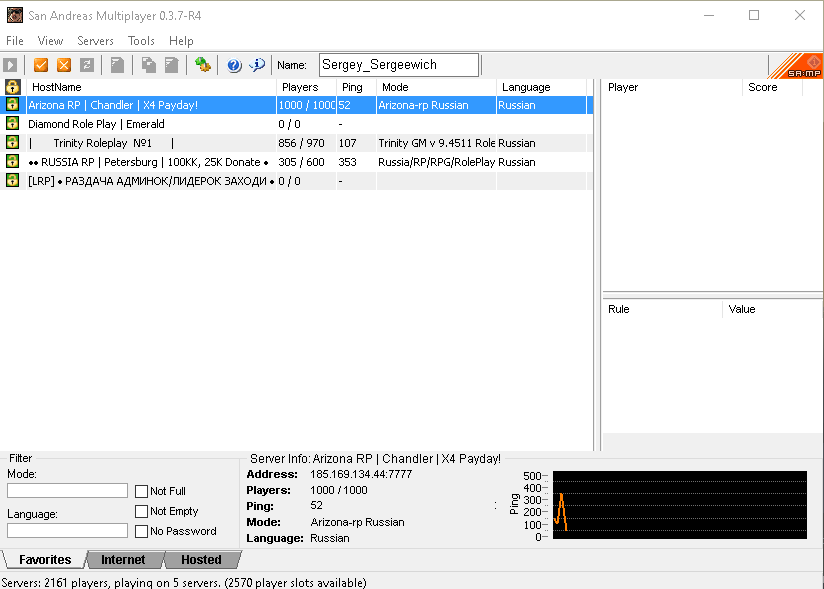
Task: Select the Trinity Roleplay №1 server
Action: (x=296, y=143)
